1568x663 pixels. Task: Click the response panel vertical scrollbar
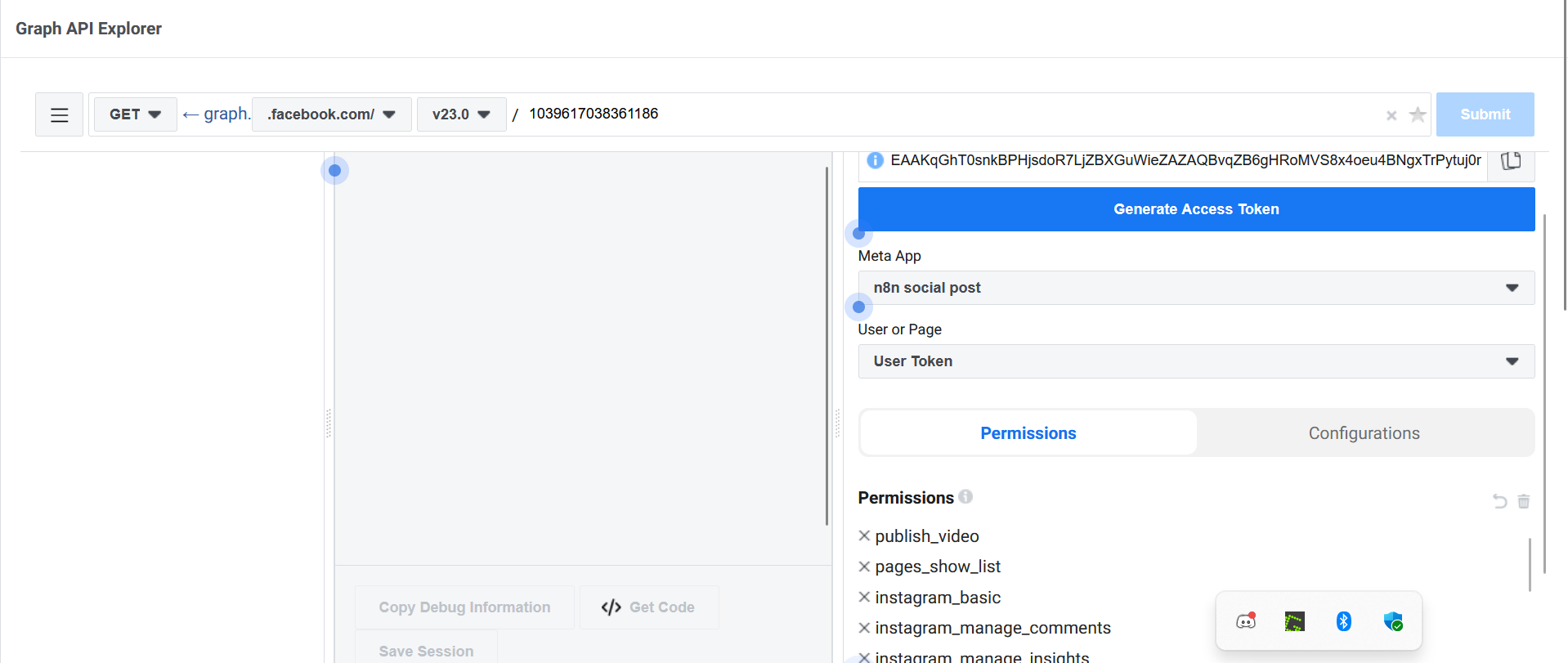[827, 346]
